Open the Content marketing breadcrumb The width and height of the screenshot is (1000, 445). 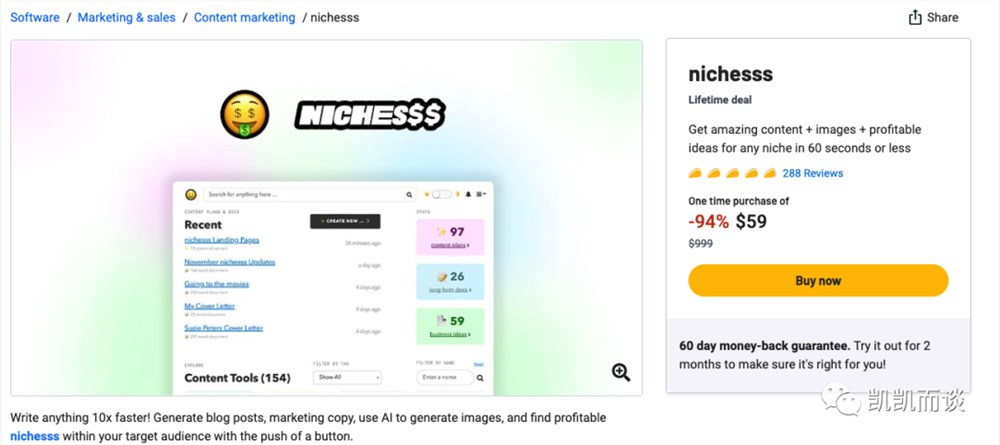245,18
